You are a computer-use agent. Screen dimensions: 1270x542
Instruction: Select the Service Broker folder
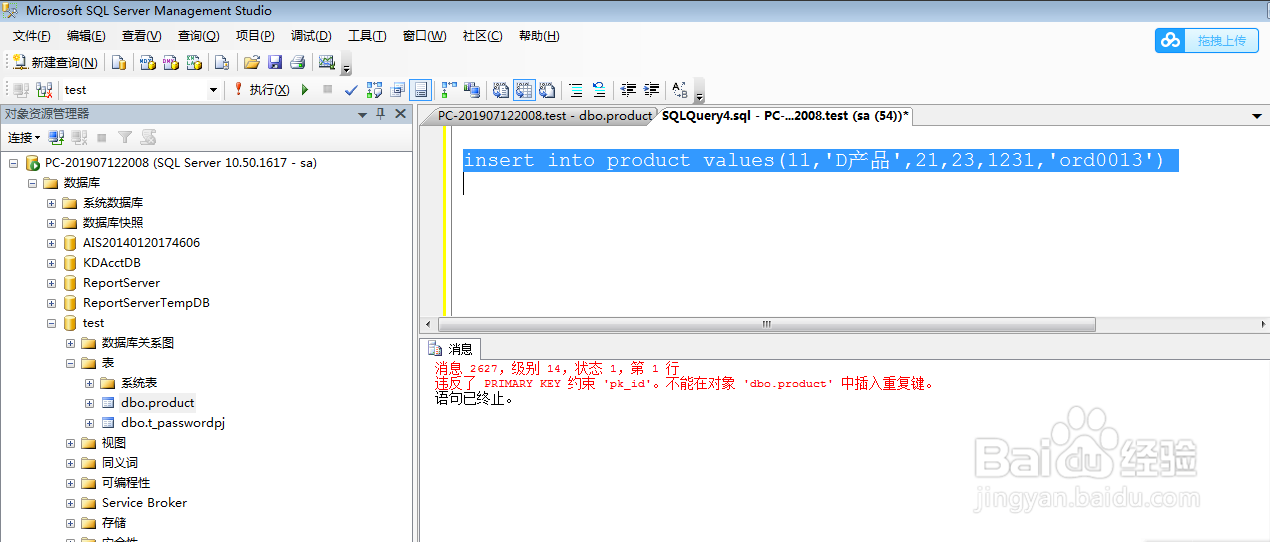coord(144,503)
